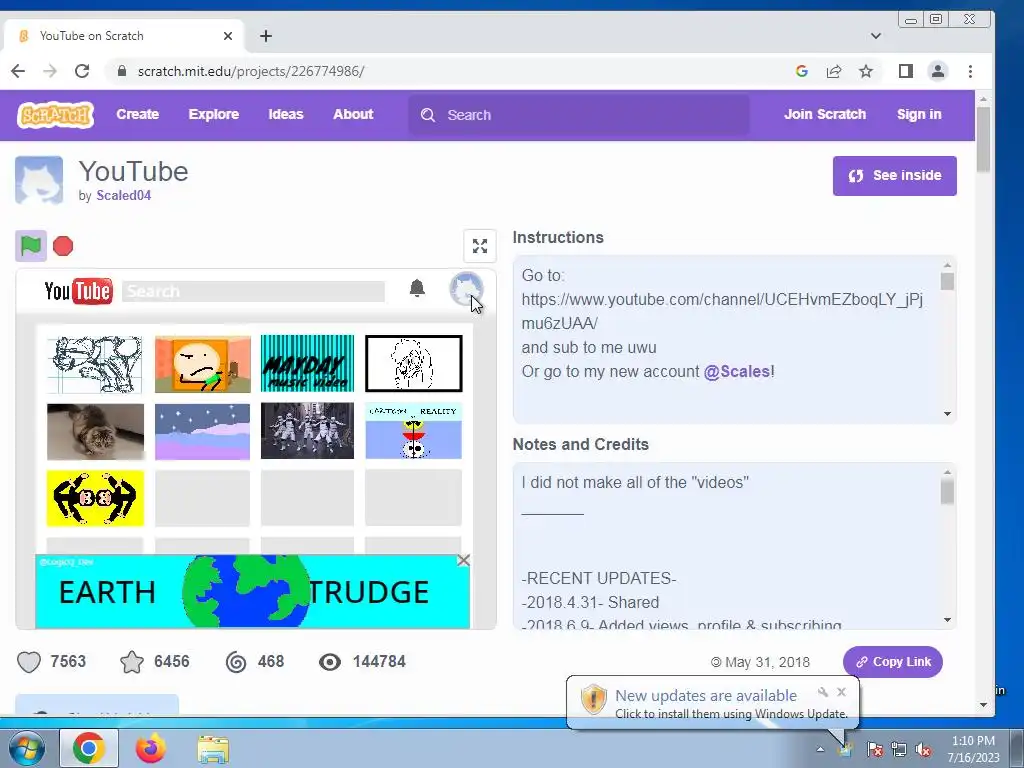Image resolution: width=1024 pixels, height=768 pixels.
Task: Show hidden system tray icons
Action: coord(820,749)
